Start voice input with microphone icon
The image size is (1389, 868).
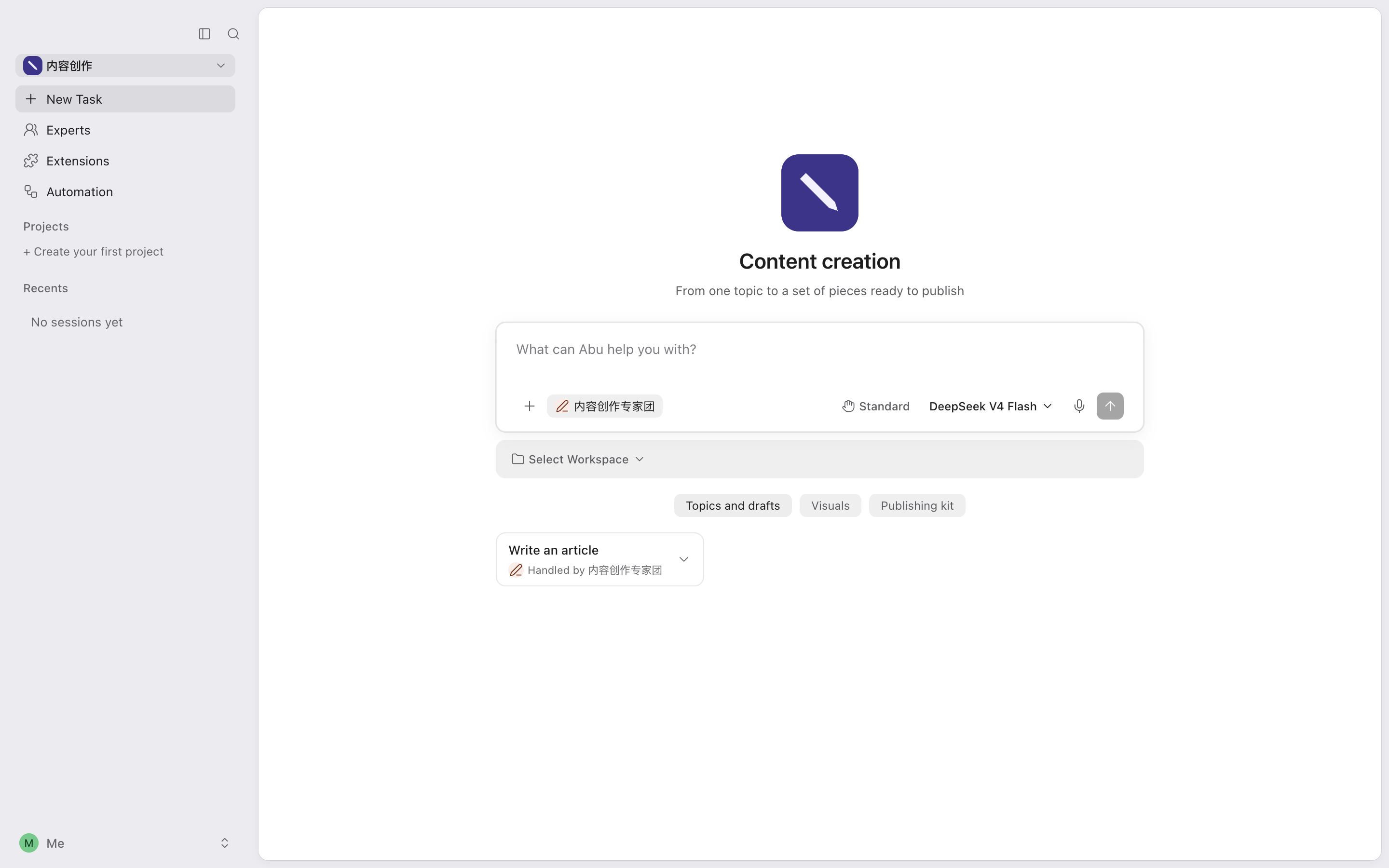1078,406
